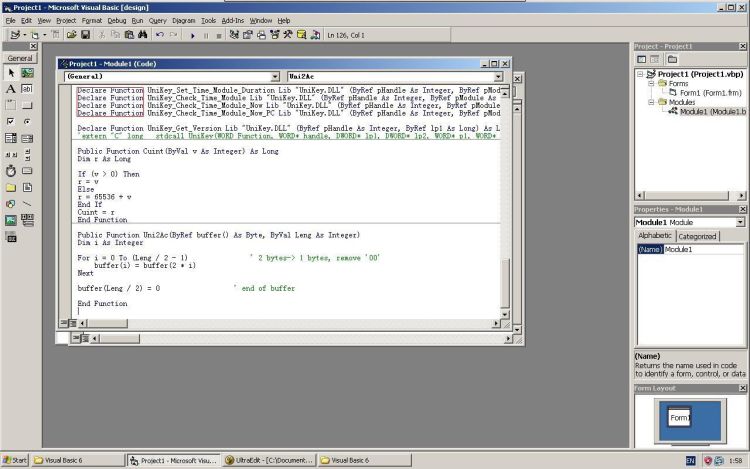This screenshot has height=469, width=750.
Task: Open the Module1 object dropdown in Properties
Action: (740, 222)
